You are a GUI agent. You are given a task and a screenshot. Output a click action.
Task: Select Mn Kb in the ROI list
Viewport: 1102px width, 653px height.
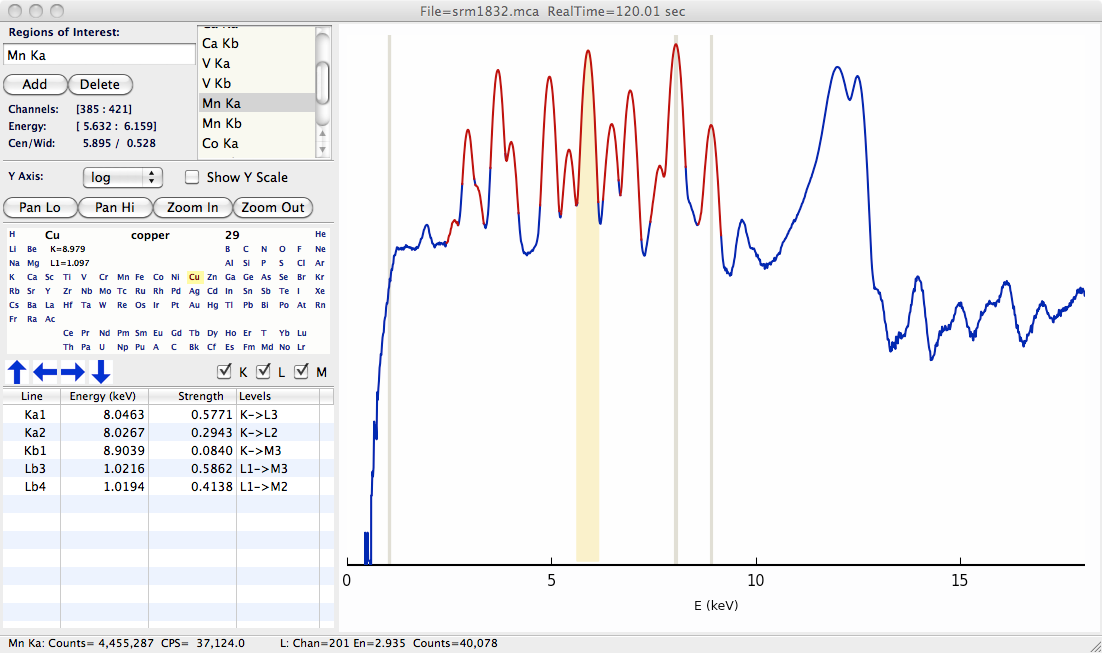point(221,123)
